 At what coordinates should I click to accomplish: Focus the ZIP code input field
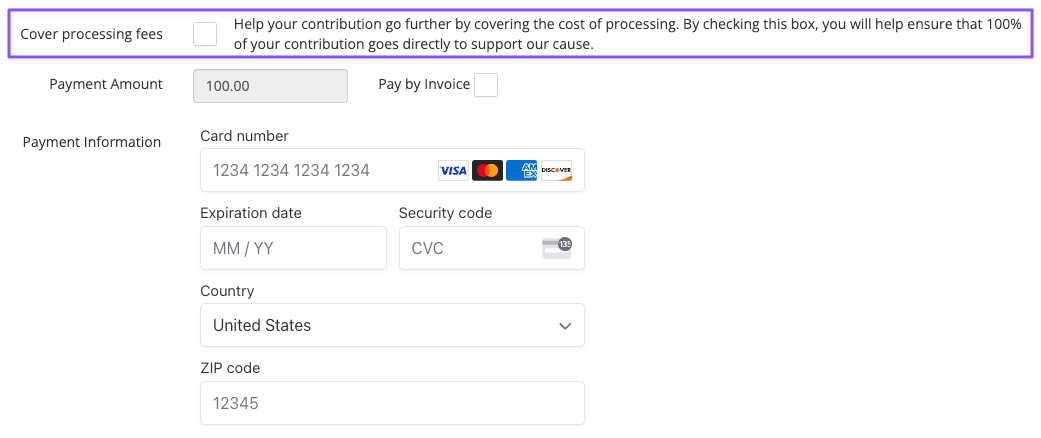(392, 403)
